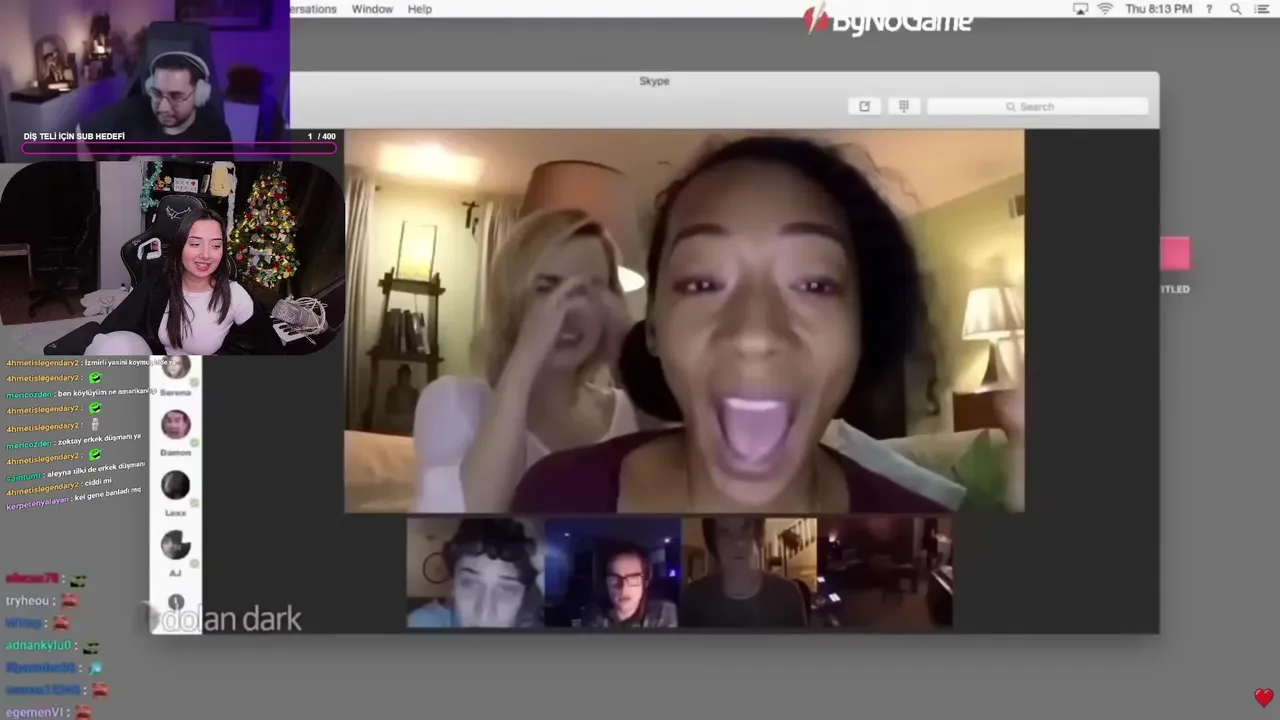Screen dimensions: 1280x720
Task: Select the Lexx contact avatar
Action: (176, 485)
